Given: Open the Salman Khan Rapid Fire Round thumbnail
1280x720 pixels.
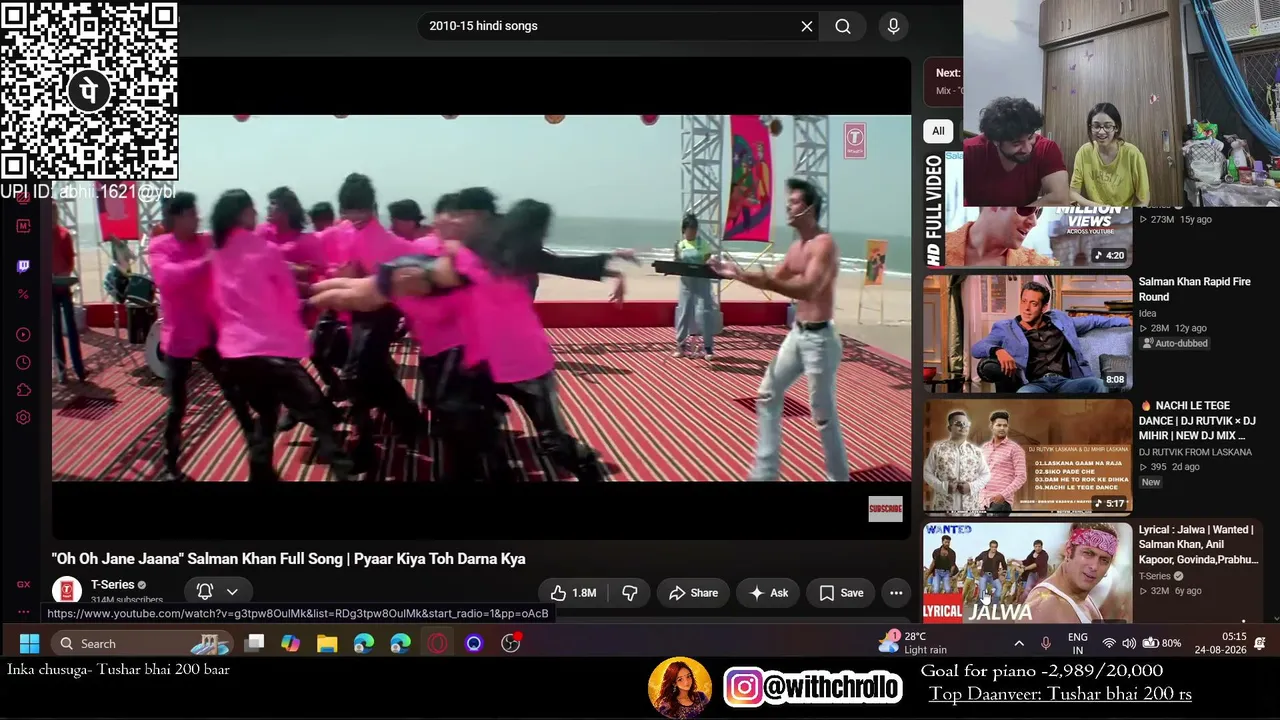Looking at the screenshot, I should [1028, 333].
